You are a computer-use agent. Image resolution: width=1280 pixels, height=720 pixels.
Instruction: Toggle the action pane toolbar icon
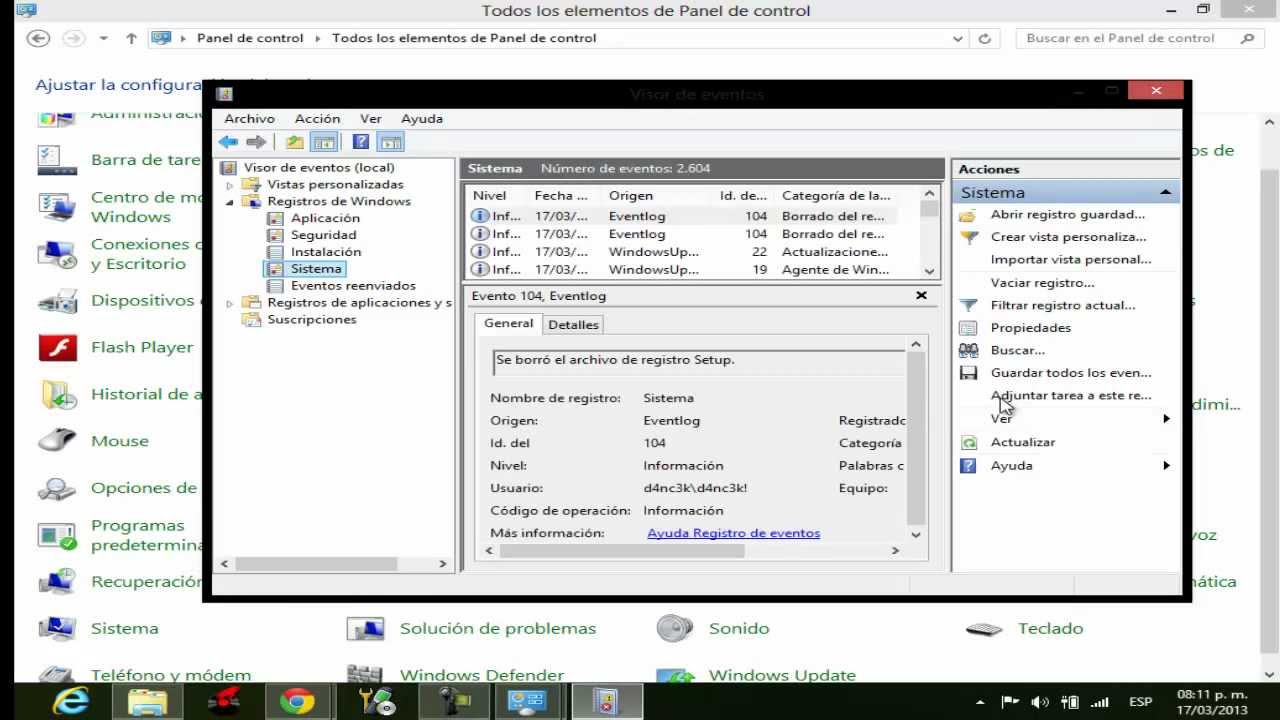(391, 142)
